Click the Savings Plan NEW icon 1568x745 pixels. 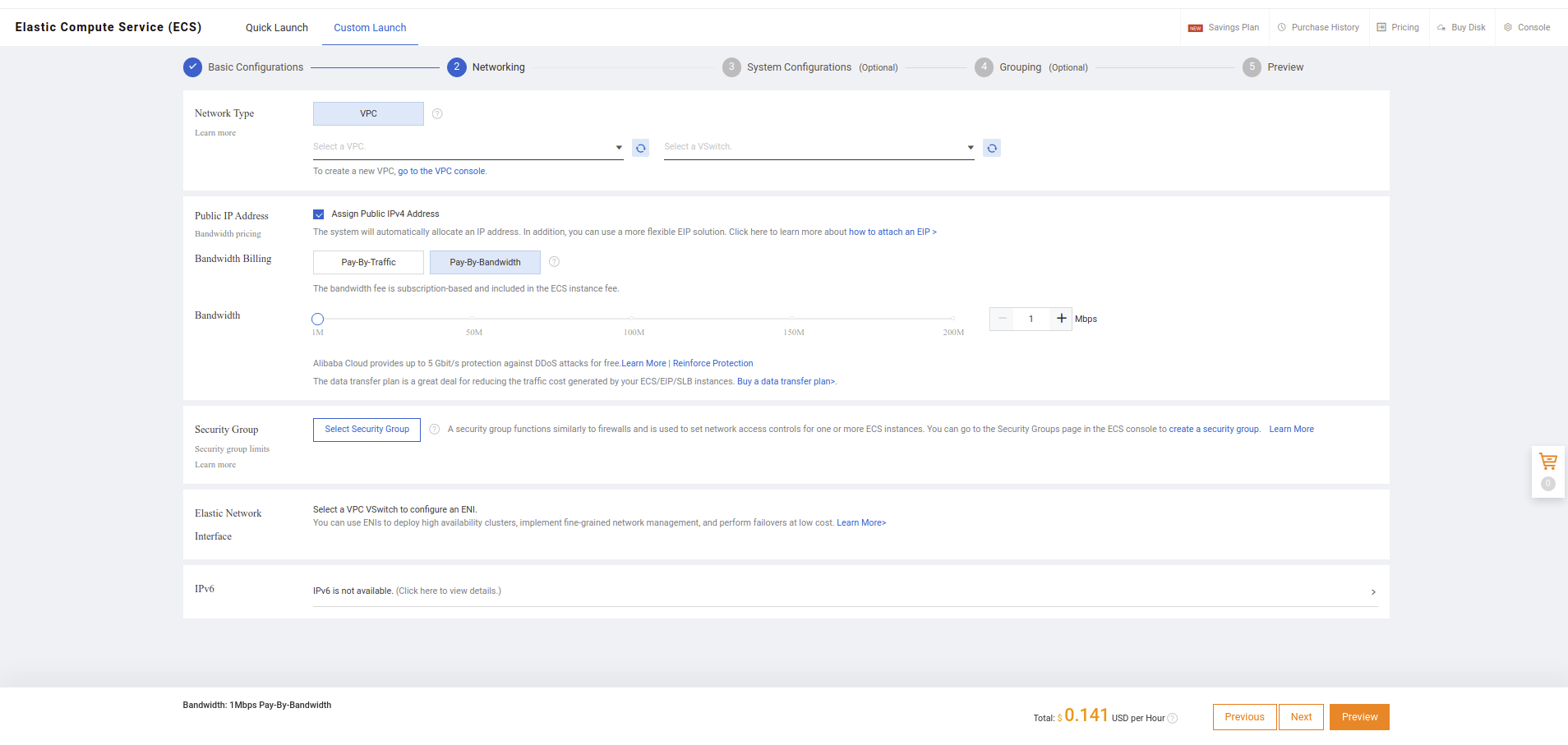pos(1196,28)
